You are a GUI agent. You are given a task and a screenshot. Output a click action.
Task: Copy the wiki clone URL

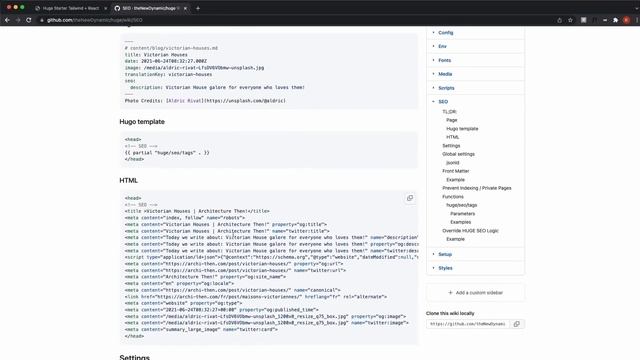click(x=517, y=324)
